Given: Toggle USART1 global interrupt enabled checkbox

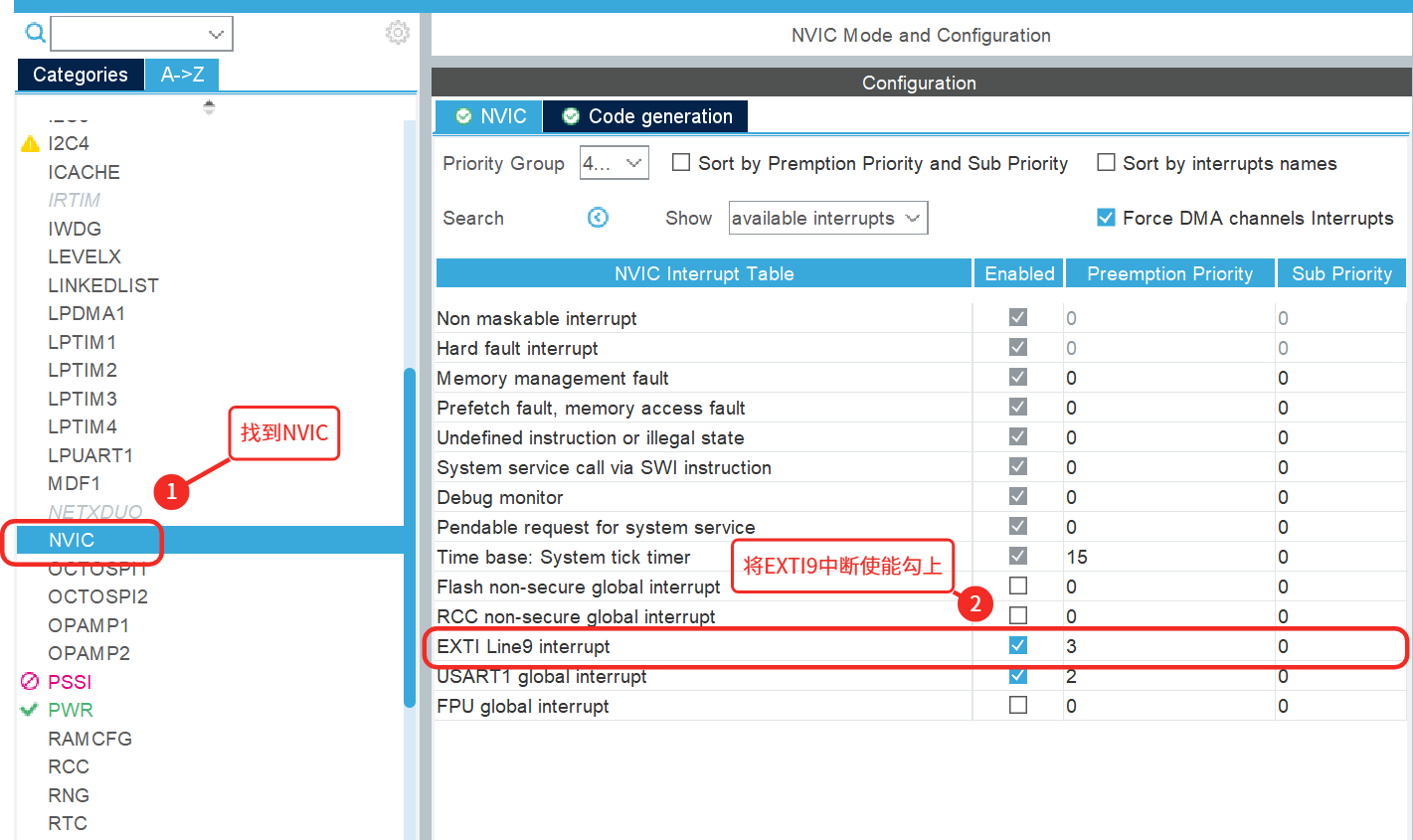Looking at the screenshot, I should [1018, 675].
